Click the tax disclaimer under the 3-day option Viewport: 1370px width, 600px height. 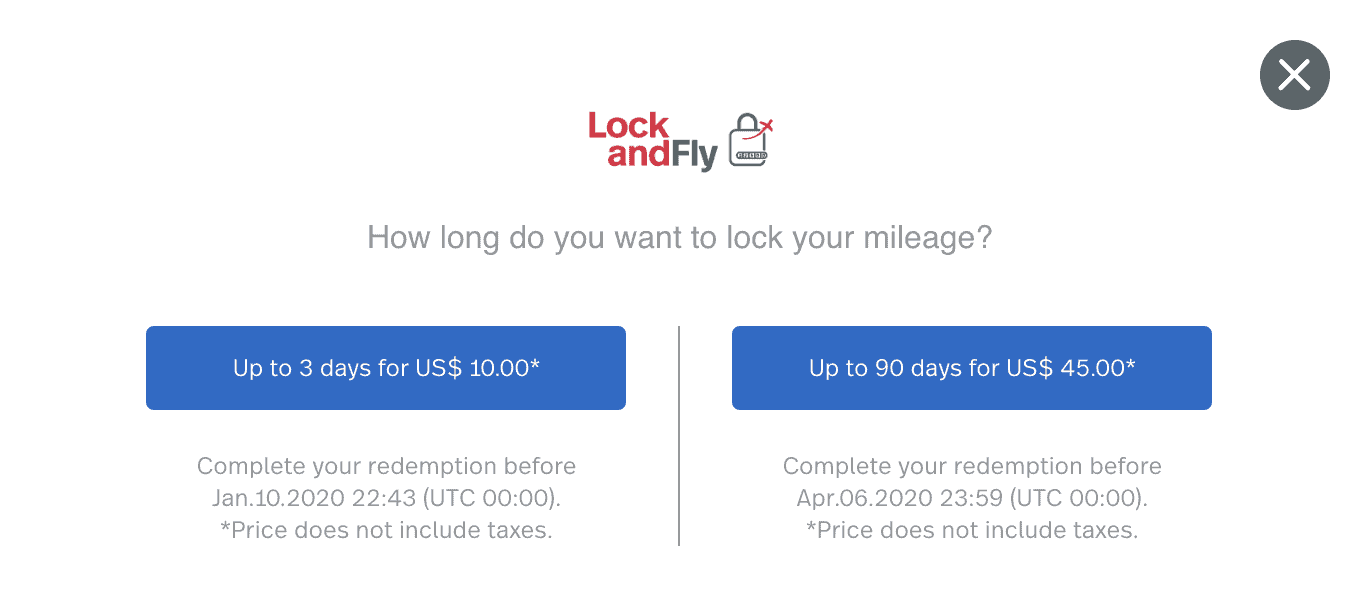(386, 530)
